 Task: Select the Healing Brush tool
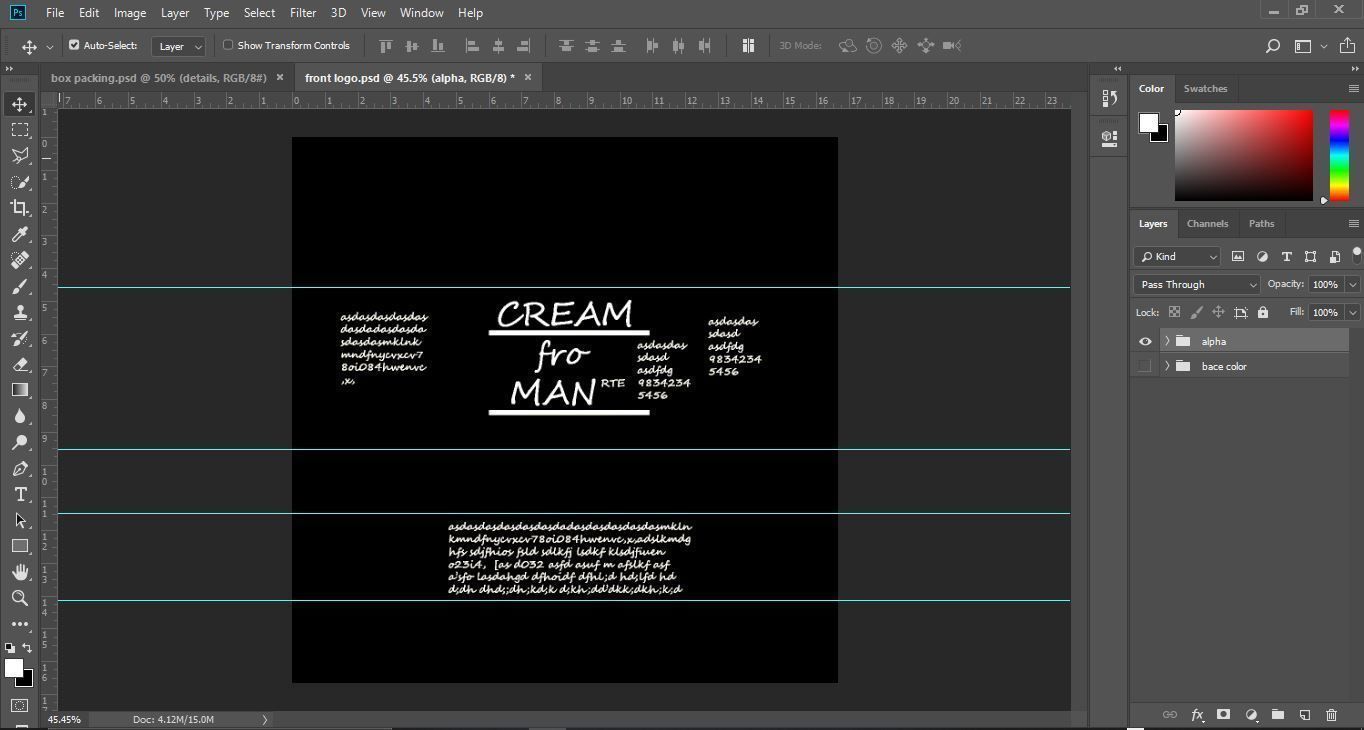click(x=20, y=260)
